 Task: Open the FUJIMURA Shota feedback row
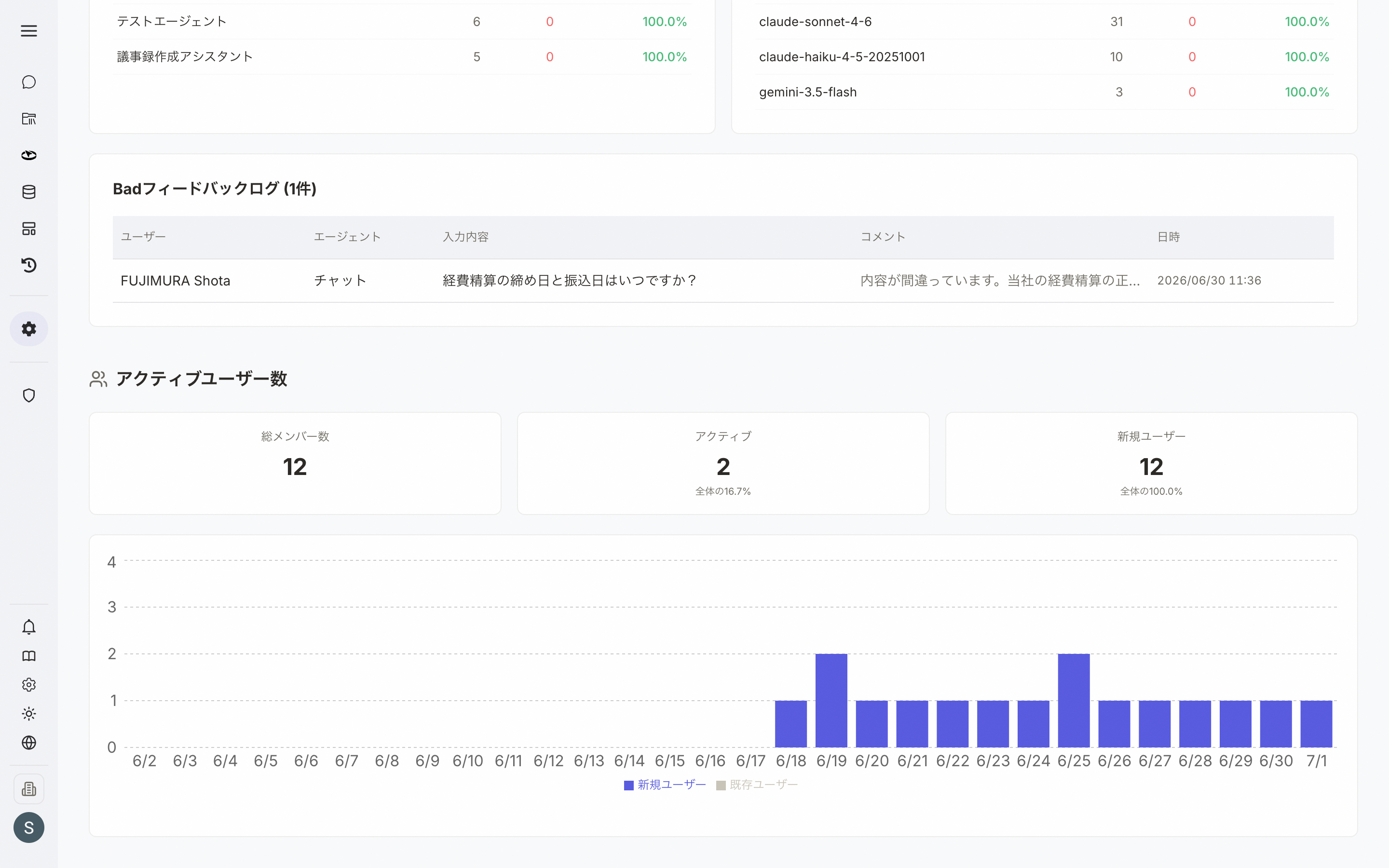coord(723,281)
